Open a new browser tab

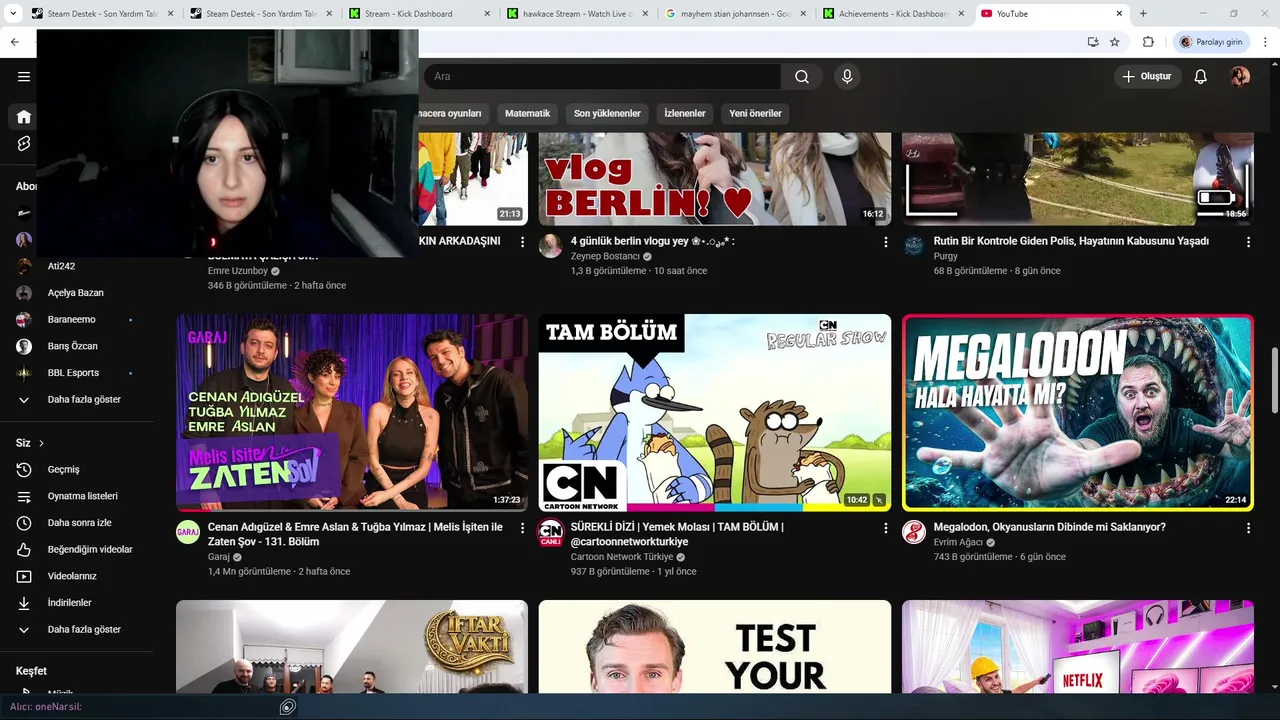(x=1143, y=14)
